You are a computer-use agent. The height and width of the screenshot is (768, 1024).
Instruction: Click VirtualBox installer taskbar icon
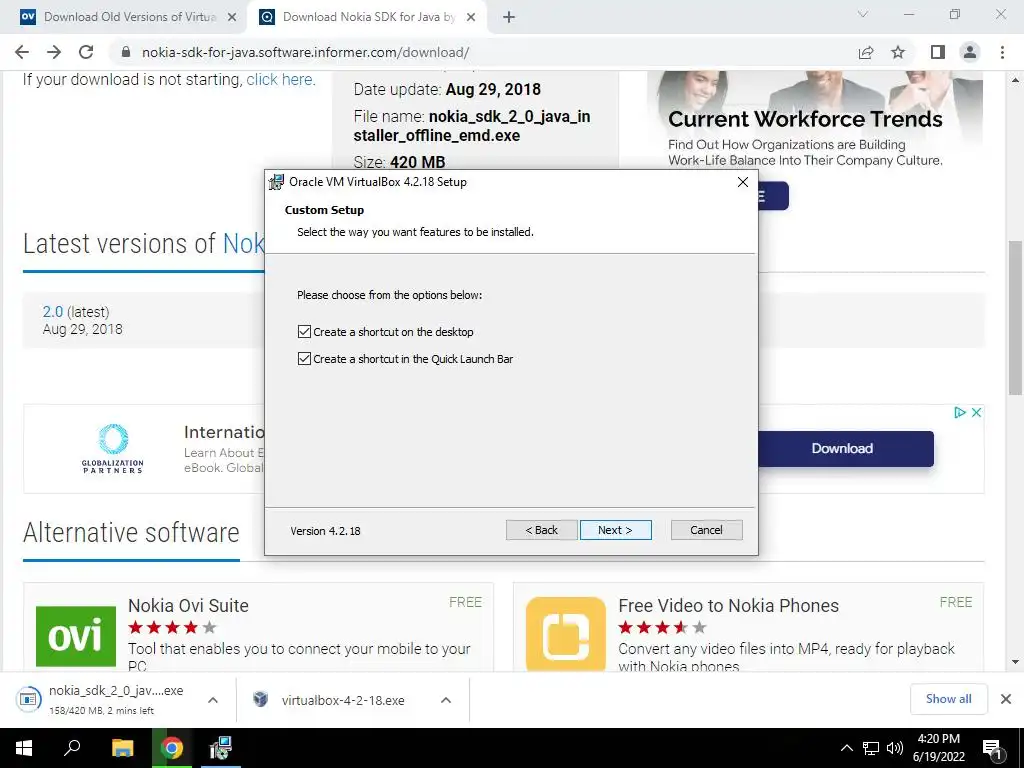pyautogui.click(x=221, y=748)
